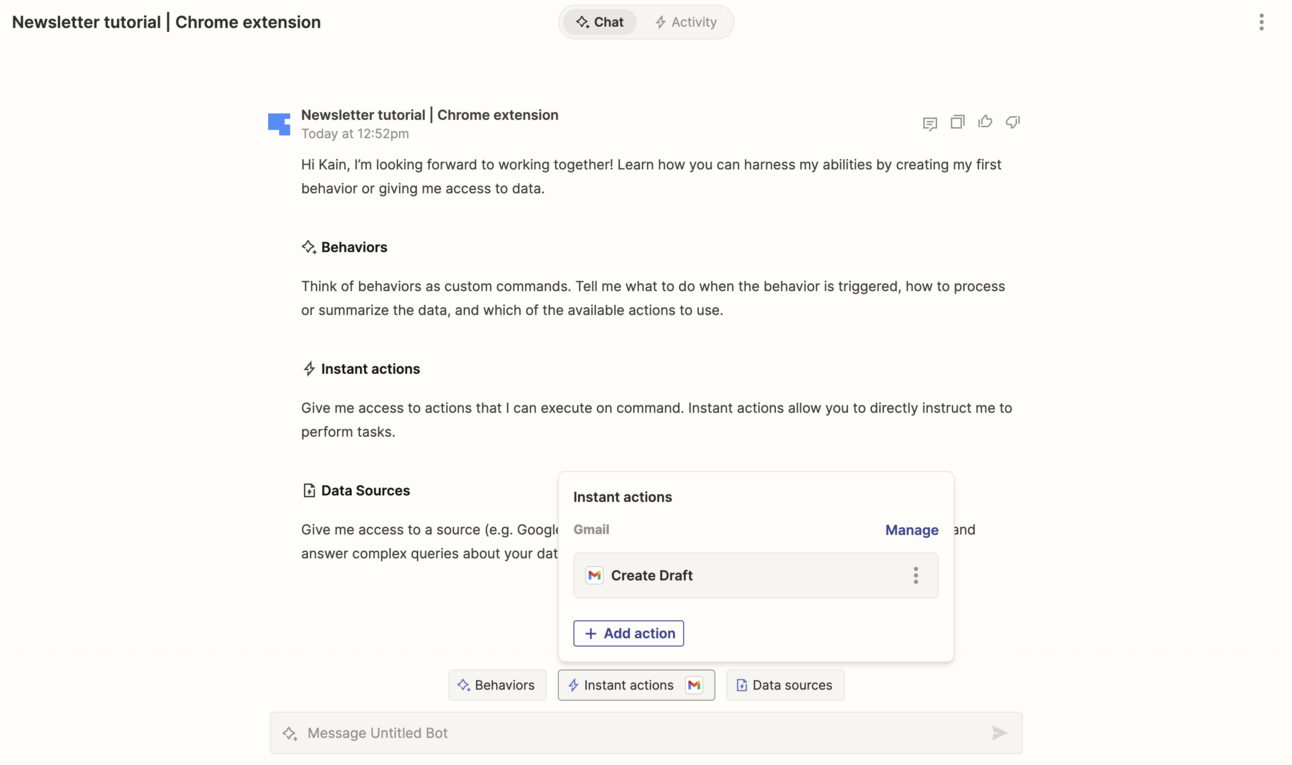This screenshot has height=765, width=1292.
Task: Click the Manage link for Gmail
Action: tap(911, 530)
